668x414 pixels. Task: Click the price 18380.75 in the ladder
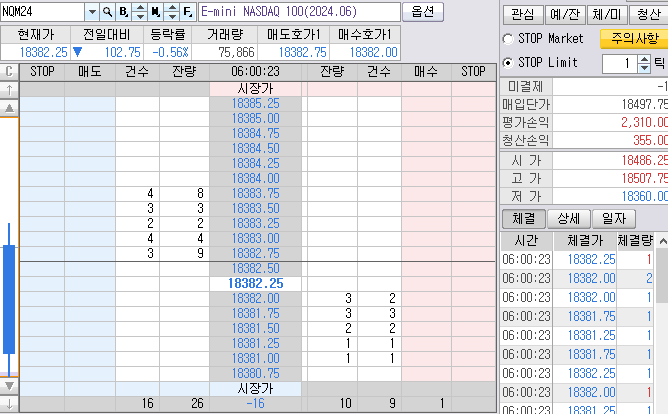pos(255,374)
